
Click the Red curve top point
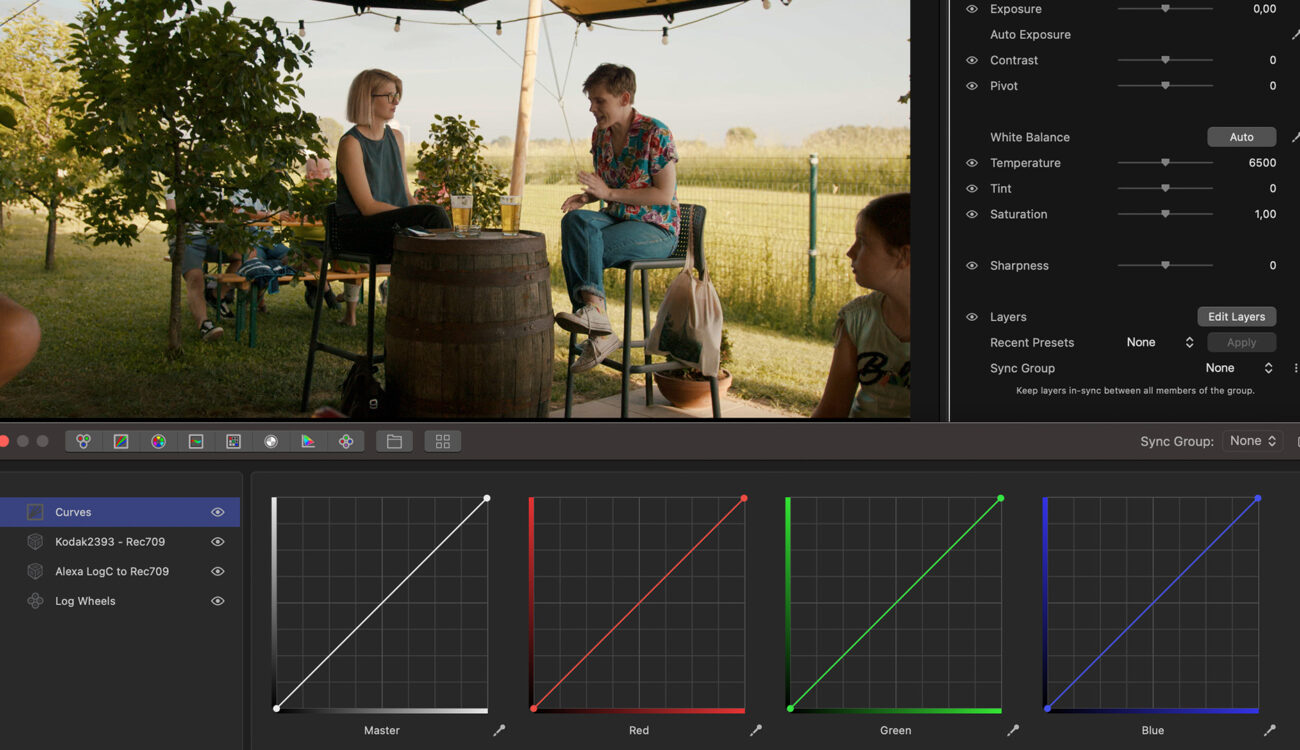[x=744, y=498]
